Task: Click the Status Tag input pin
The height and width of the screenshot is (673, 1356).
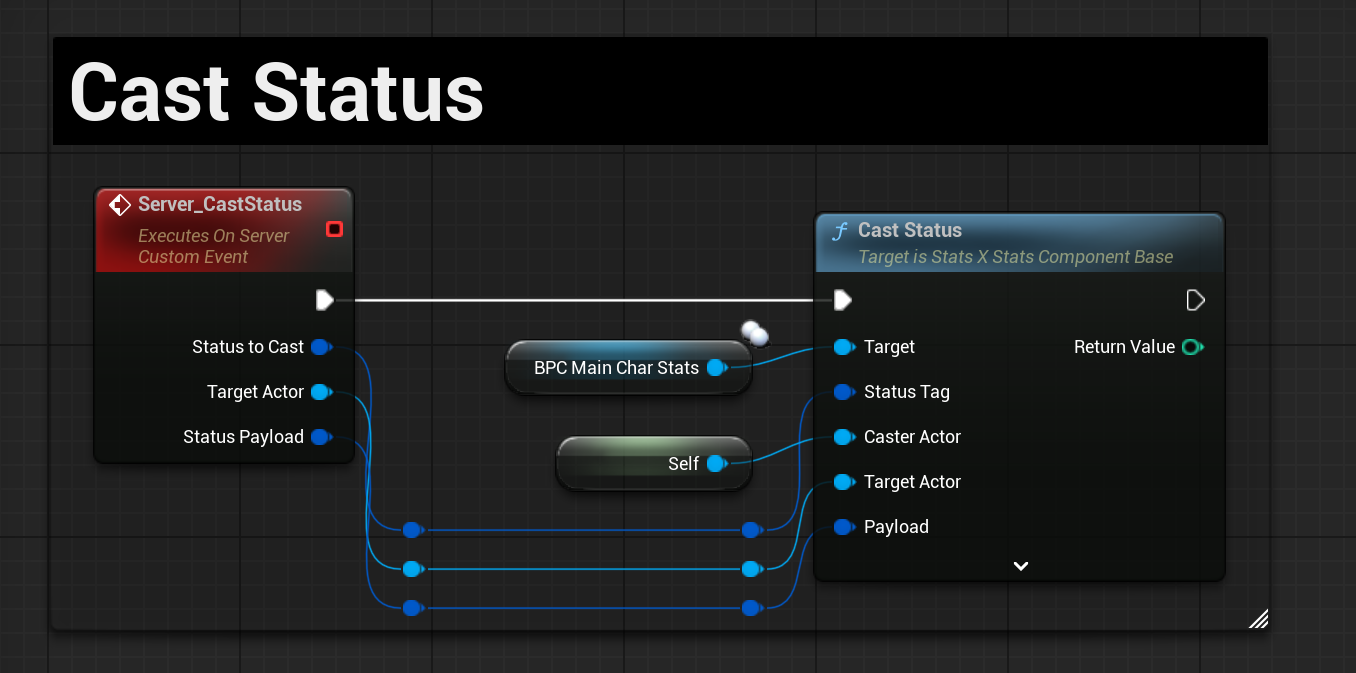Action: click(x=844, y=392)
